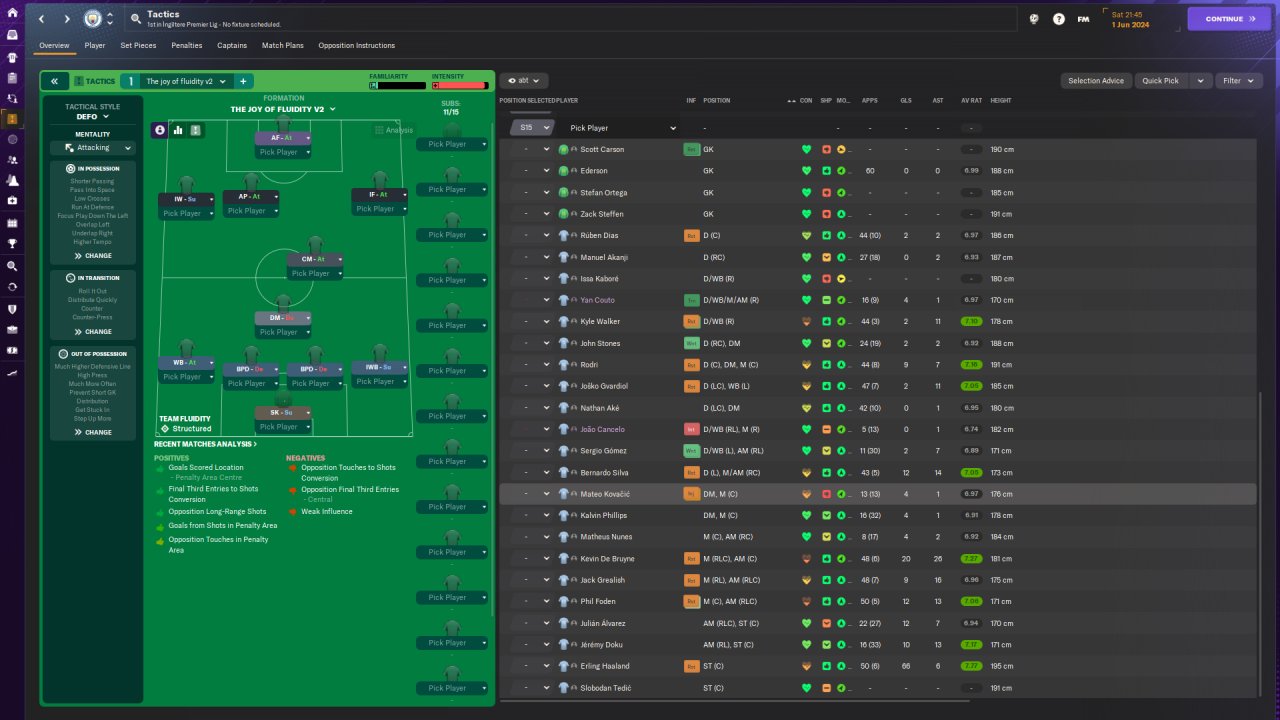This screenshot has width=1280, height=720.
Task: Open the Filter dropdown
Action: coord(1237,81)
